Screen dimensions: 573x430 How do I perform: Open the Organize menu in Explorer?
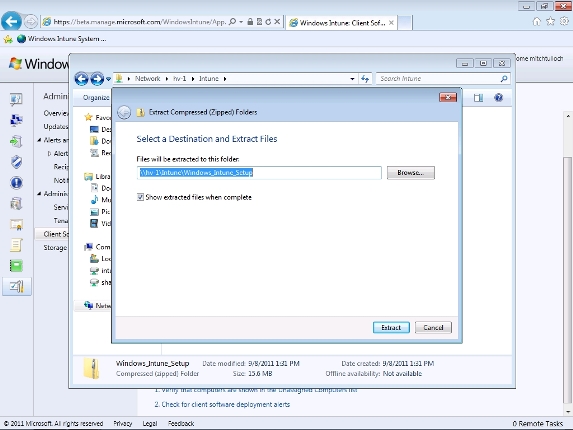(96, 98)
